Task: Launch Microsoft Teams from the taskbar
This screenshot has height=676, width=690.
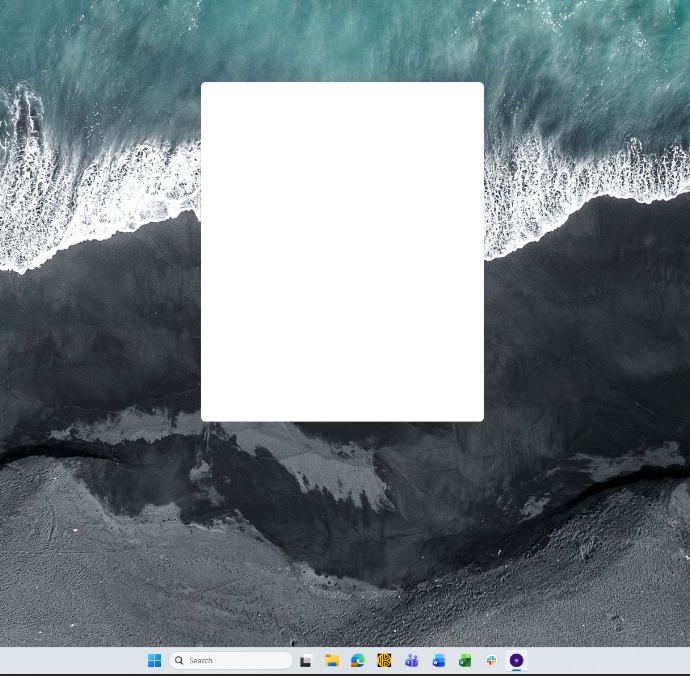Action: tap(411, 660)
